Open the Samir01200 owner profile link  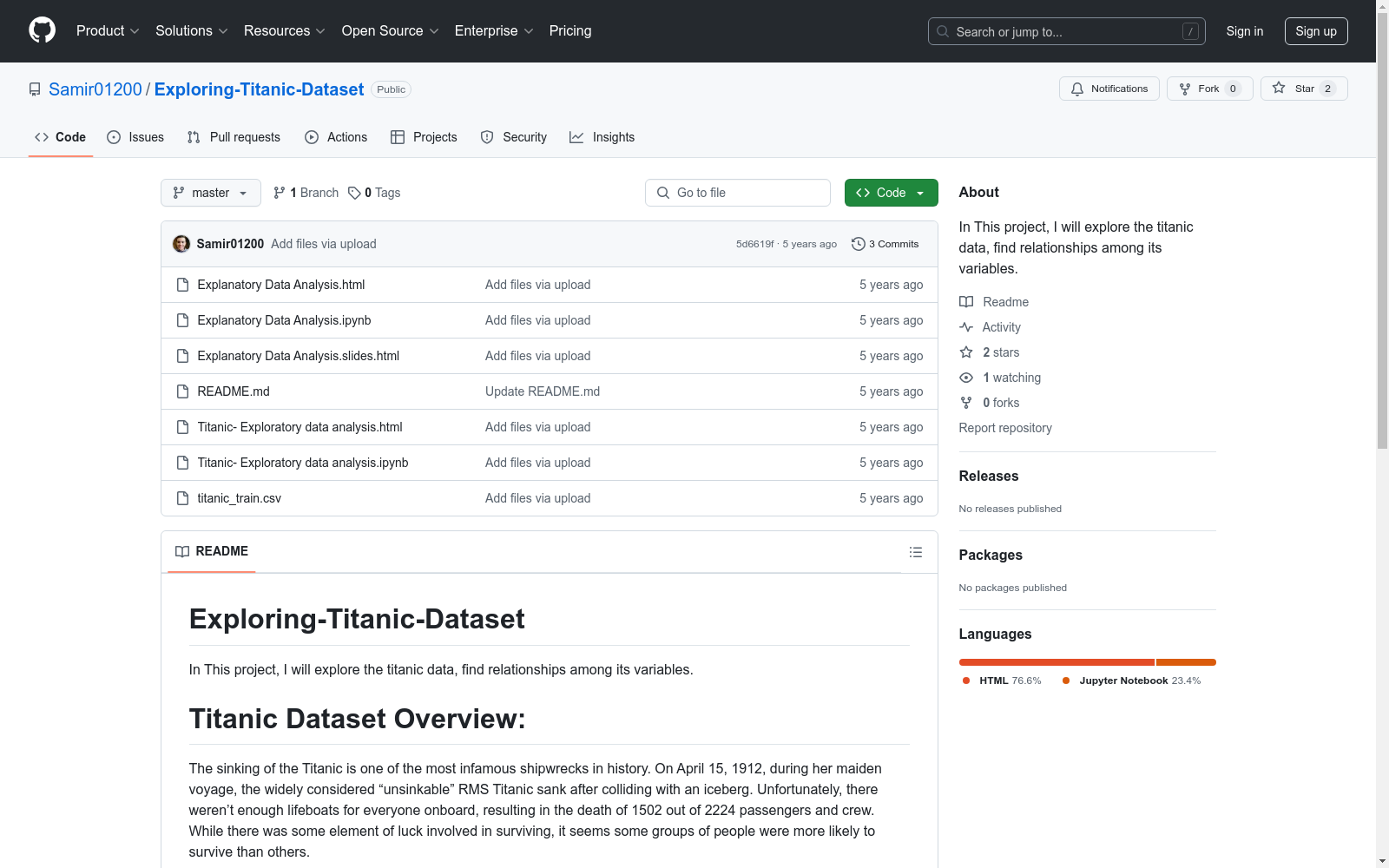point(95,89)
